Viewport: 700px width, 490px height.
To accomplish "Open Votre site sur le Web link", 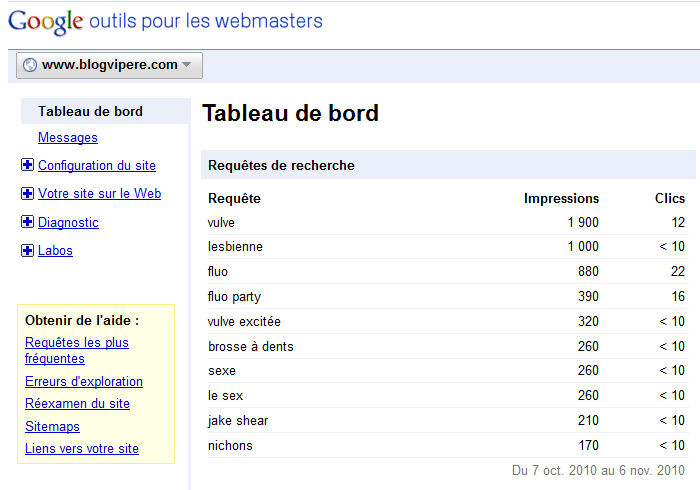I will pos(100,194).
